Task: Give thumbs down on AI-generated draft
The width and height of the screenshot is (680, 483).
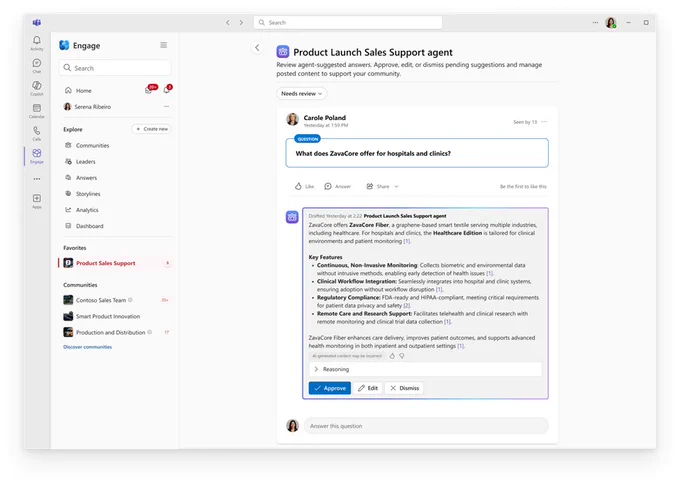Action: (402, 356)
